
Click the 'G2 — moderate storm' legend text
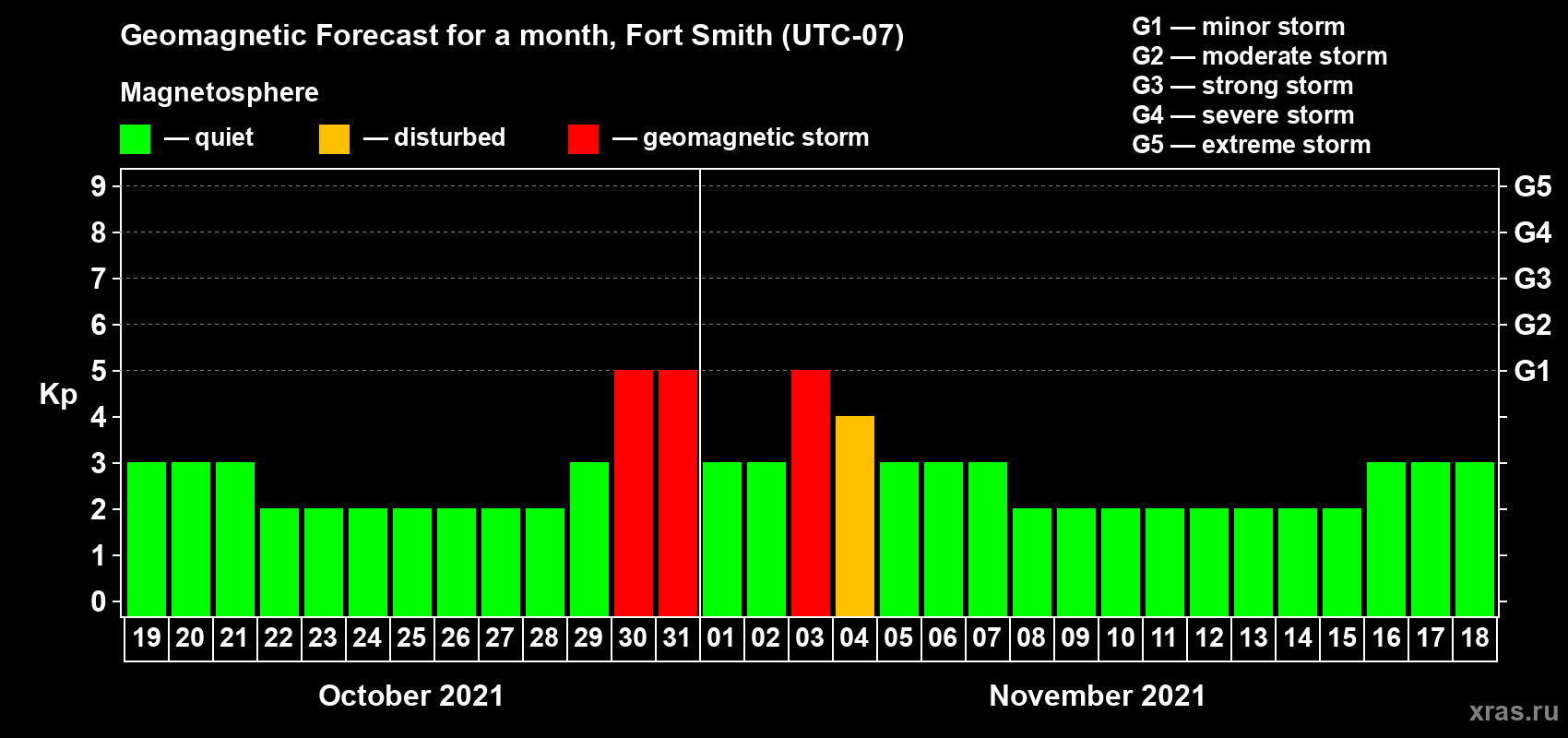coord(1260,56)
